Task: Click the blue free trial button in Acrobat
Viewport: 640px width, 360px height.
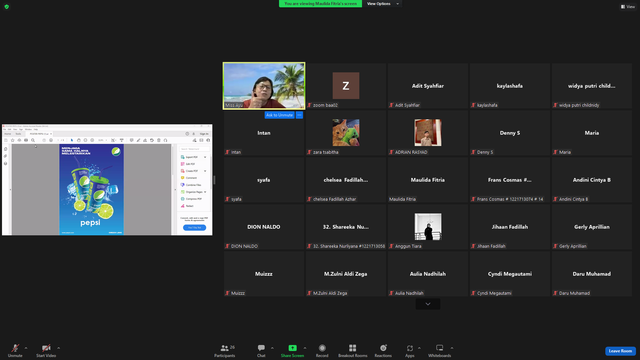Action: (194, 228)
